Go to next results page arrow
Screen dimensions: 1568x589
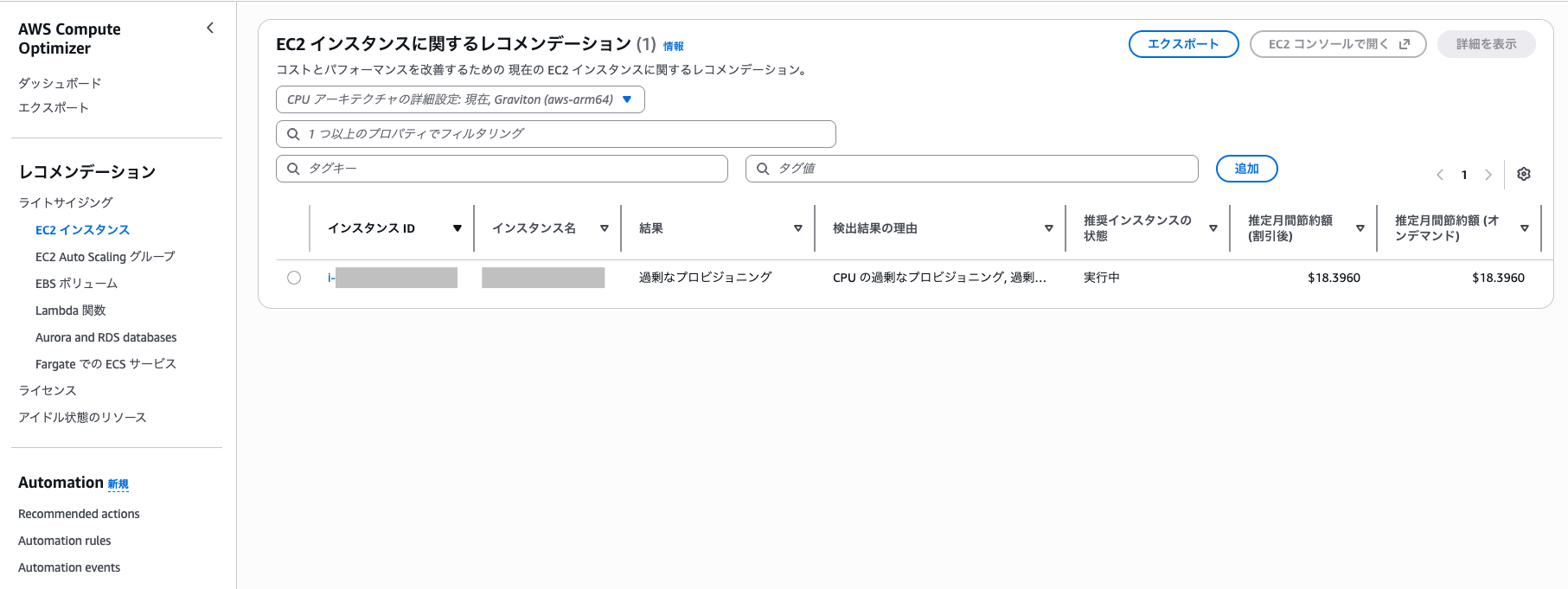pyautogui.click(x=1488, y=175)
